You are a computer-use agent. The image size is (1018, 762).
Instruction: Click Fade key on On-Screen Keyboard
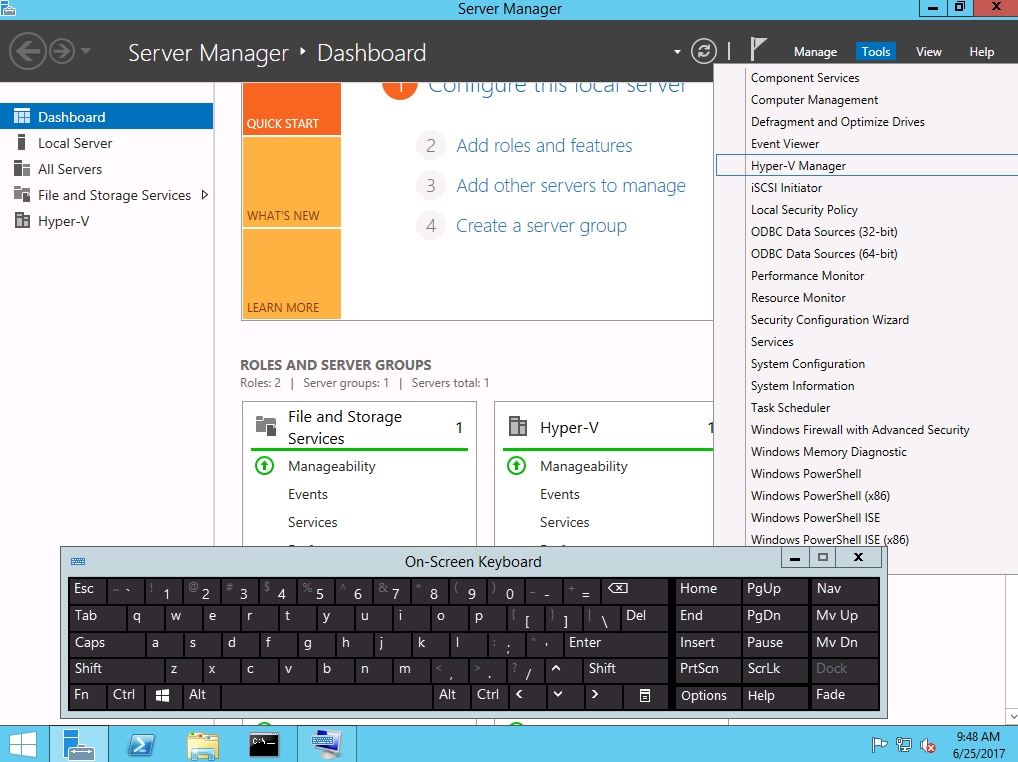click(846, 695)
